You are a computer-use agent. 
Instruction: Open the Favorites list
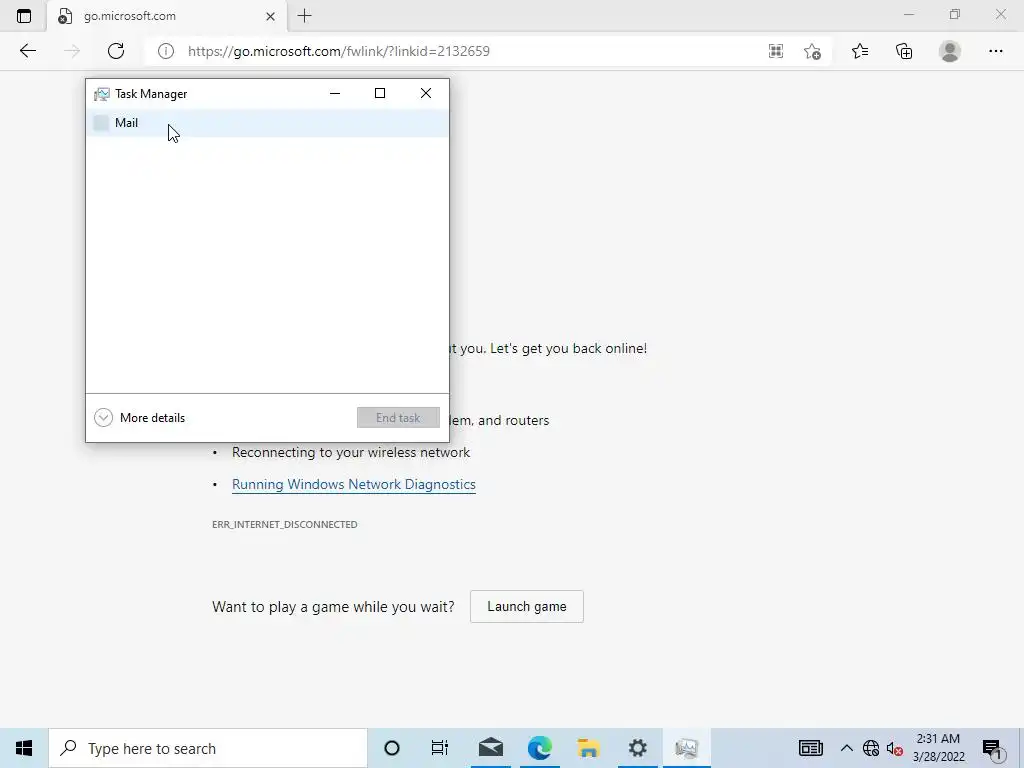coord(860,51)
